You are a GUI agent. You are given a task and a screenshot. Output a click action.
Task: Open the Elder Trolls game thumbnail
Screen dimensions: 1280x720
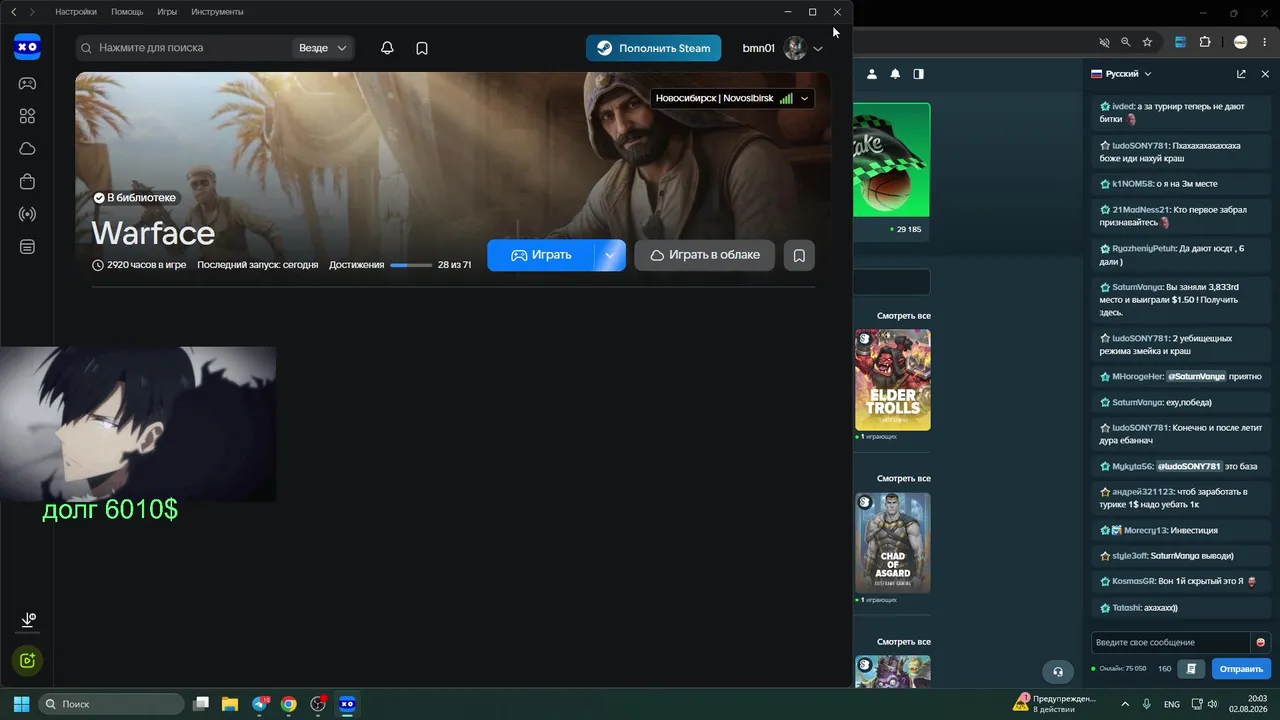click(893, 380)
